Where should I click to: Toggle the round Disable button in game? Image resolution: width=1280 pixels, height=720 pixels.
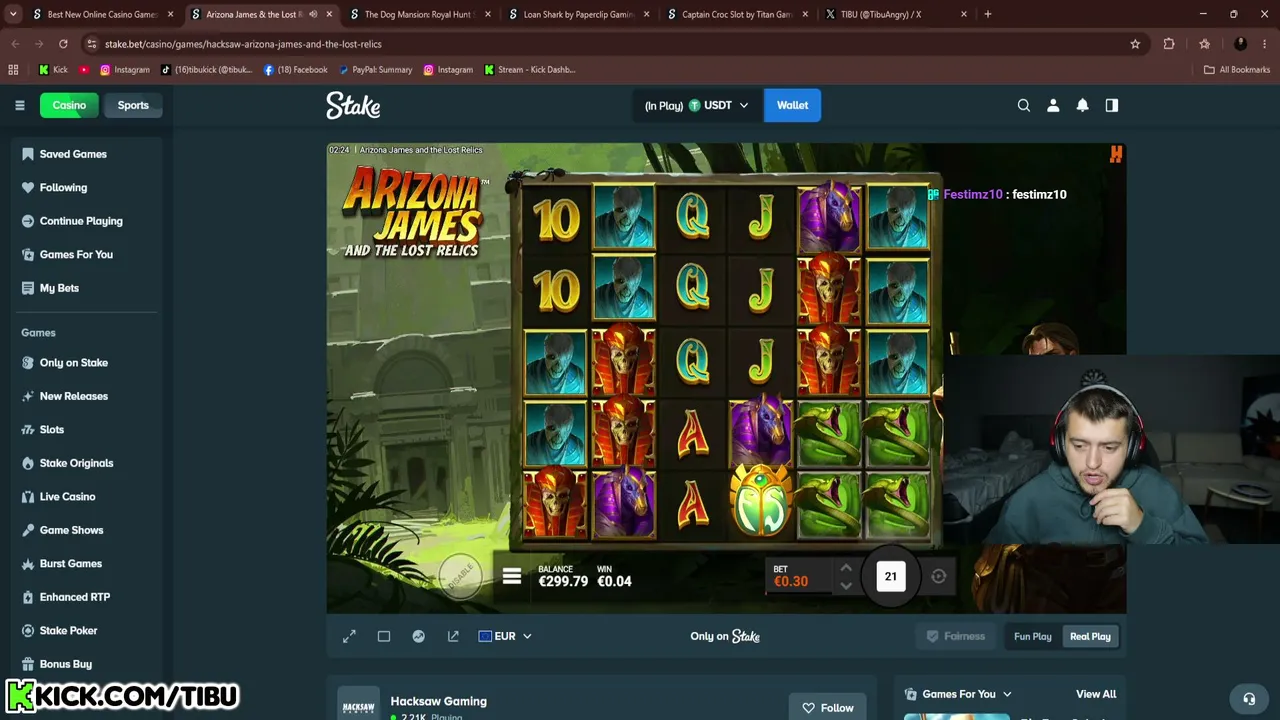(461, 575)
